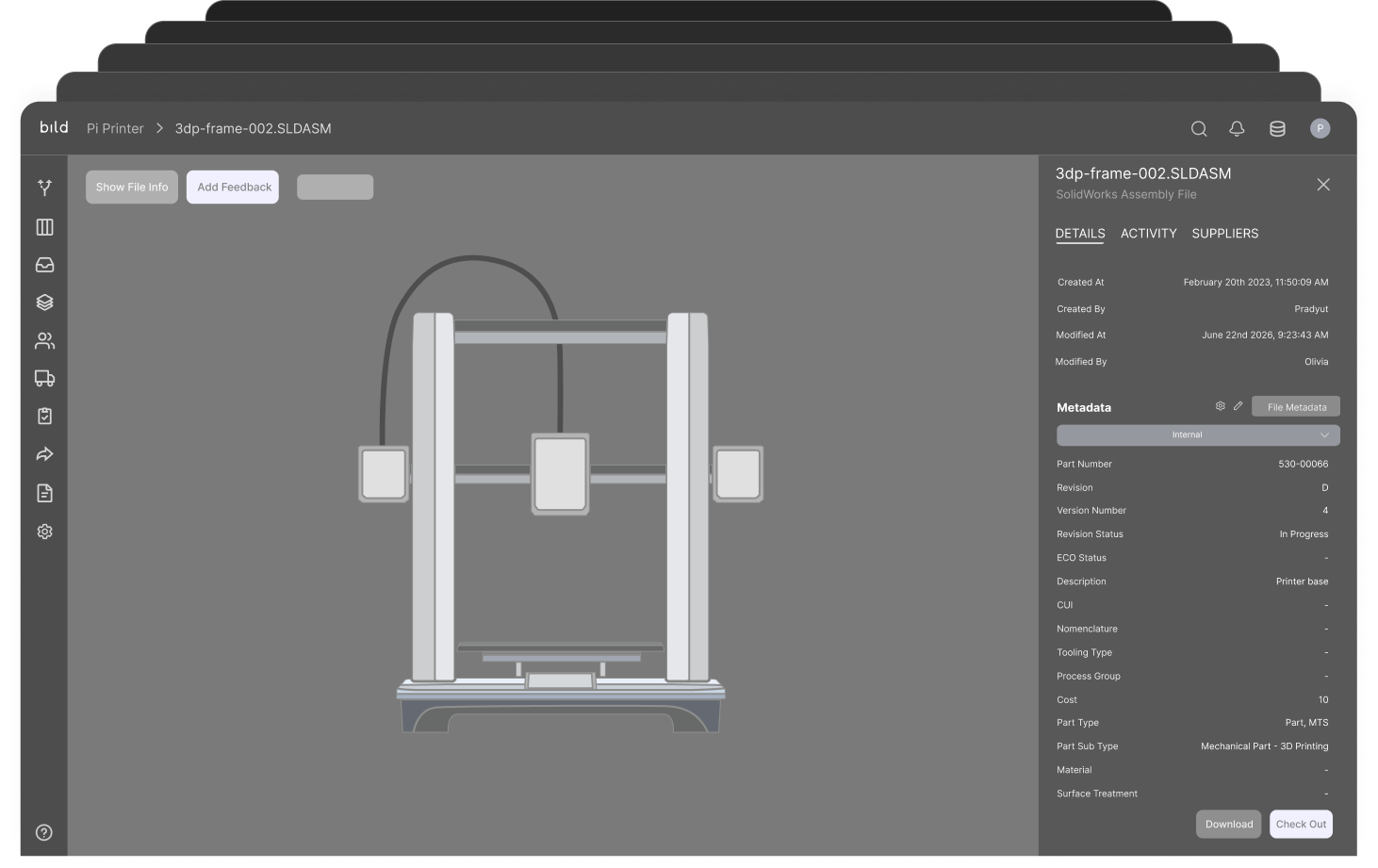Click the Metadata section heading
Image resolution: width=1378 pixels, height=868 pixels.
pos(1084,408)
